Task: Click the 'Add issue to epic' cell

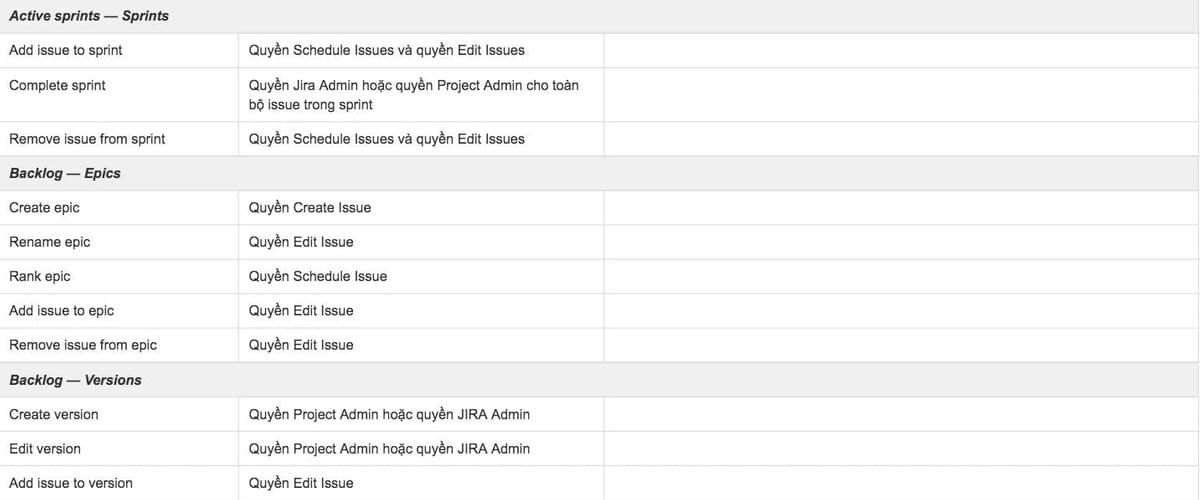Action: 61,311
